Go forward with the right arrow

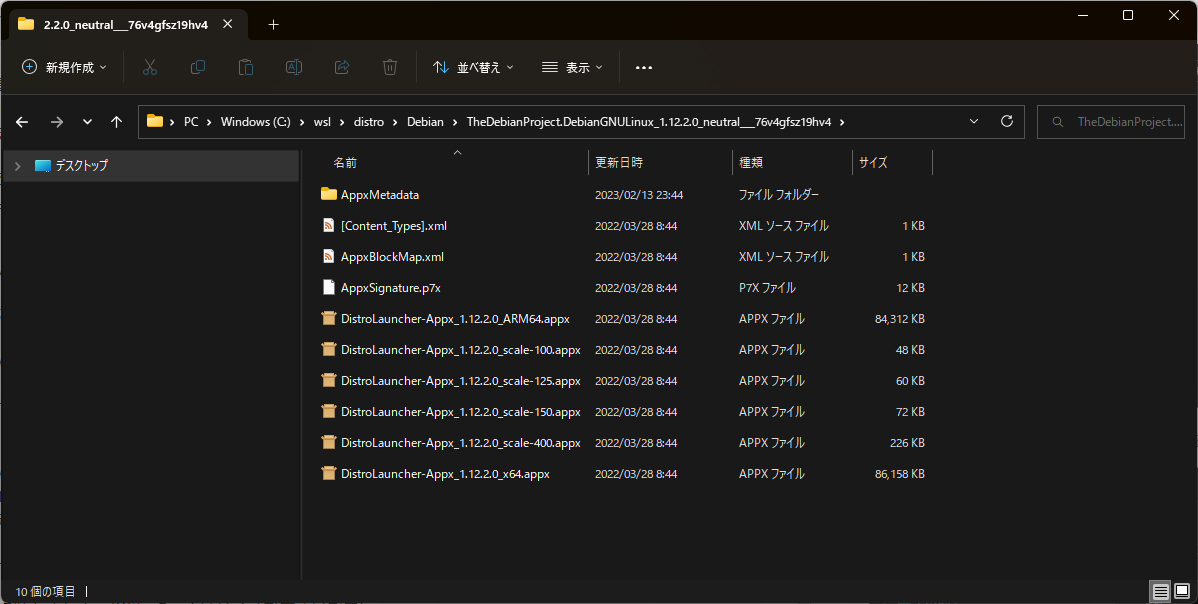click(57, 122)
